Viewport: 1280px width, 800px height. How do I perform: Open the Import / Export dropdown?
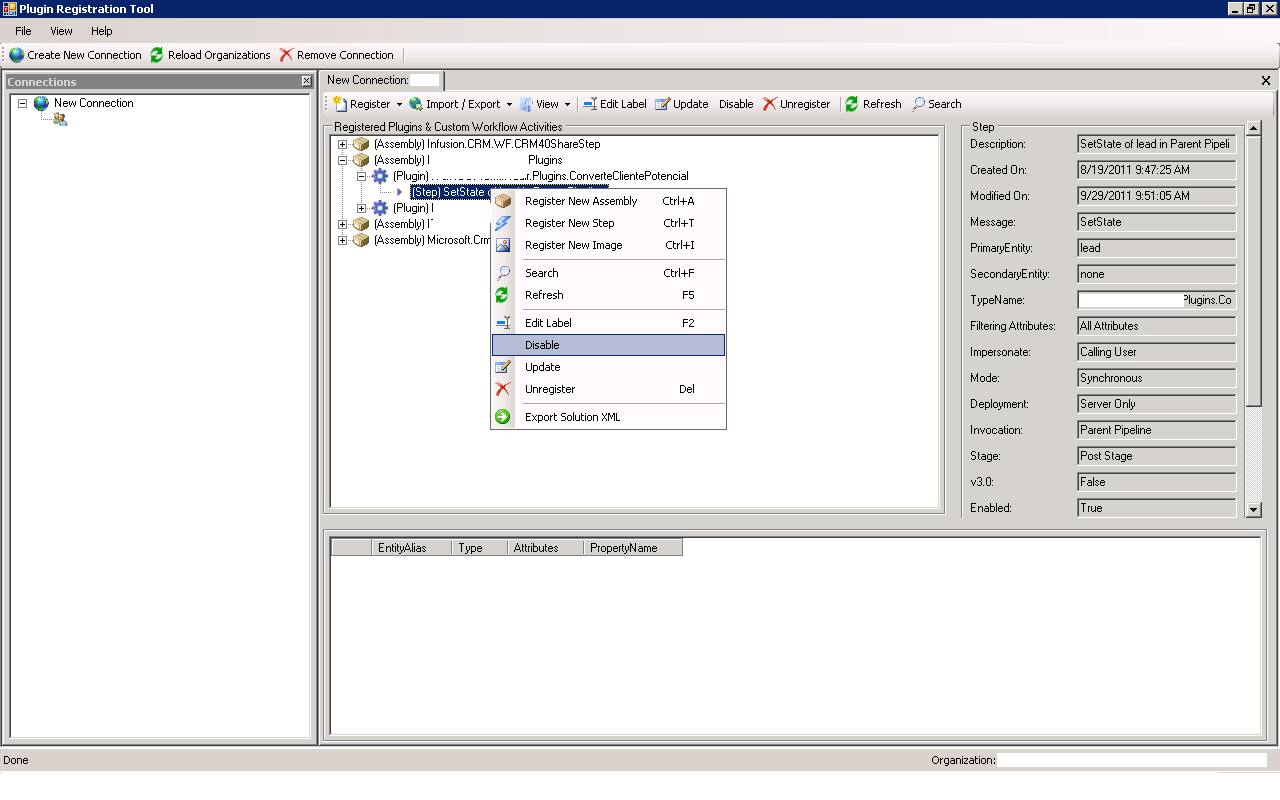[x=508, y=104]
